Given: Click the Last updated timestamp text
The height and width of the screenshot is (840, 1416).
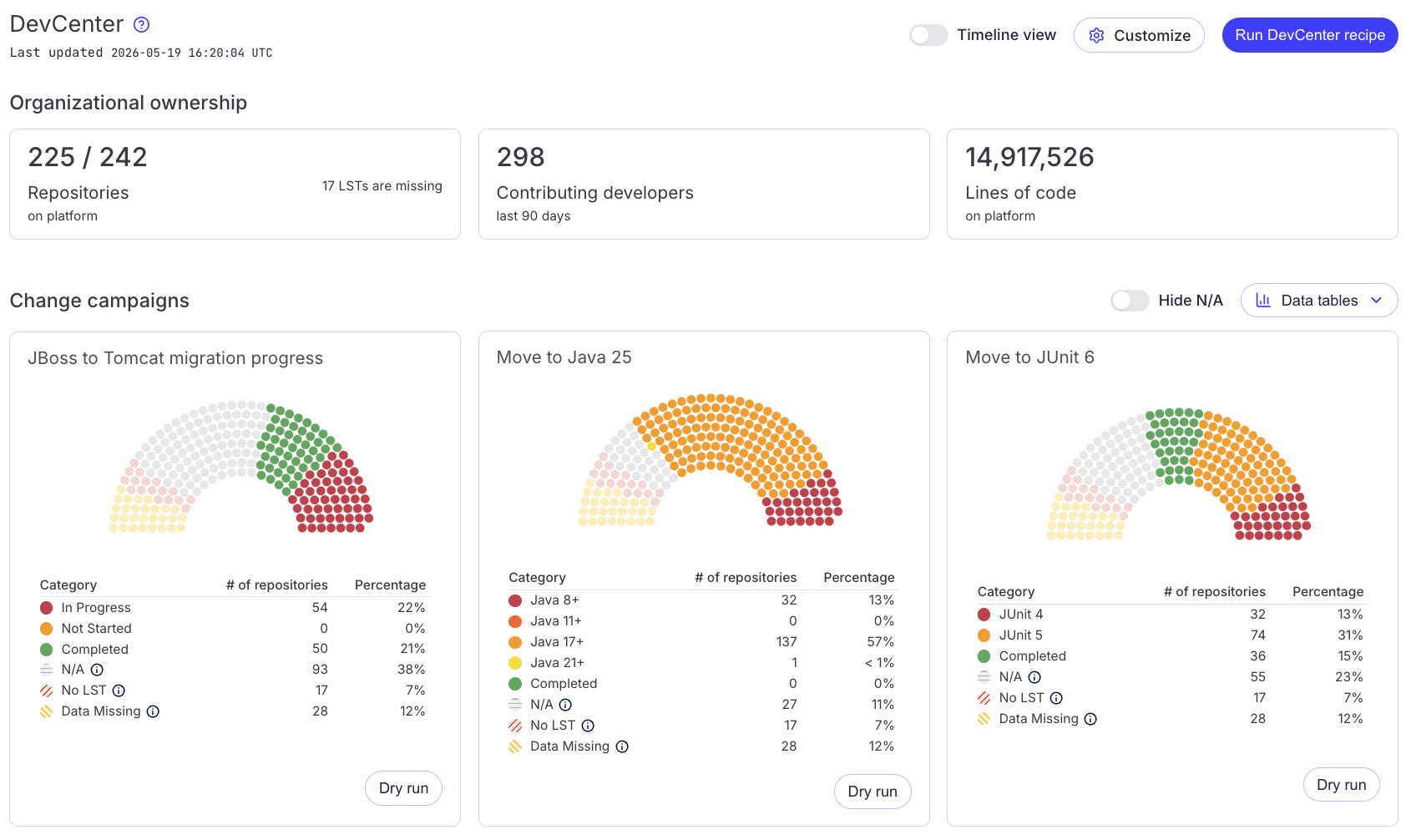Looking at the screenshot, I should pos(141,53).
